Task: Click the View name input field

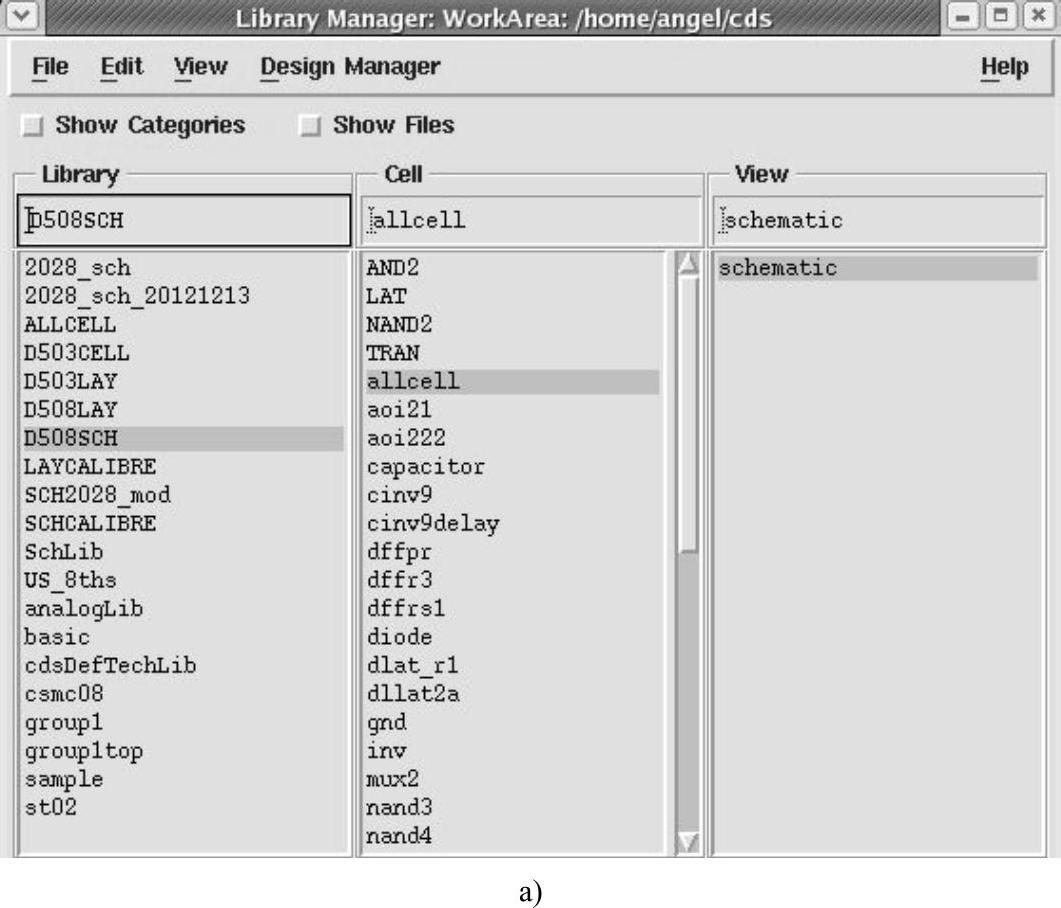Action: tap(882, 220)
